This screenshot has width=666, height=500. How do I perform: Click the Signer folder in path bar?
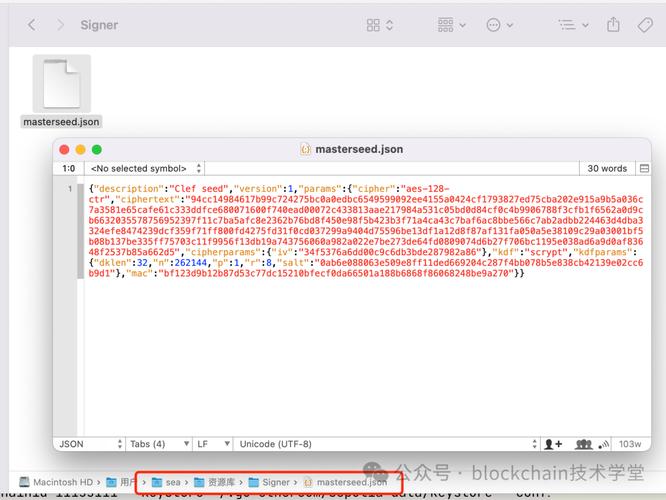269,482
